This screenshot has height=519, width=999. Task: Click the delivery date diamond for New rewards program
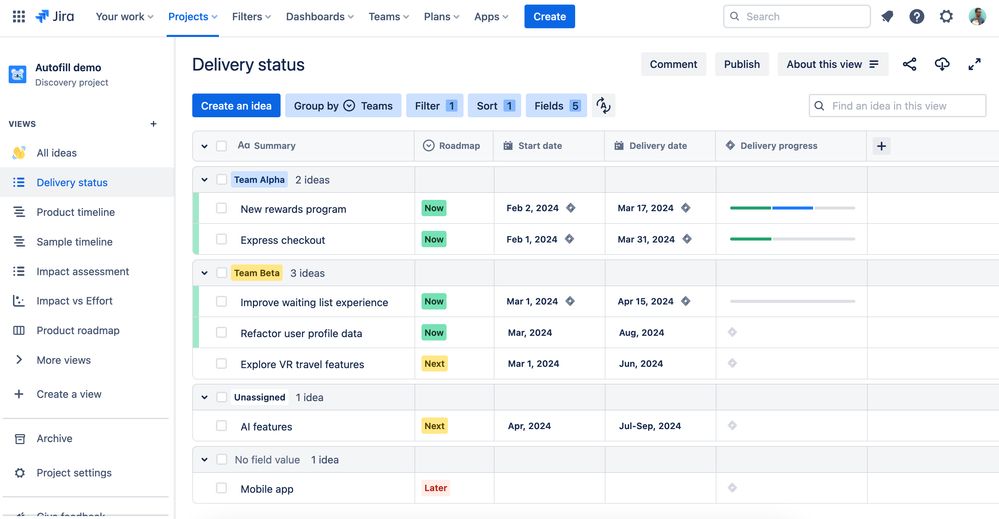coord(686,208)
